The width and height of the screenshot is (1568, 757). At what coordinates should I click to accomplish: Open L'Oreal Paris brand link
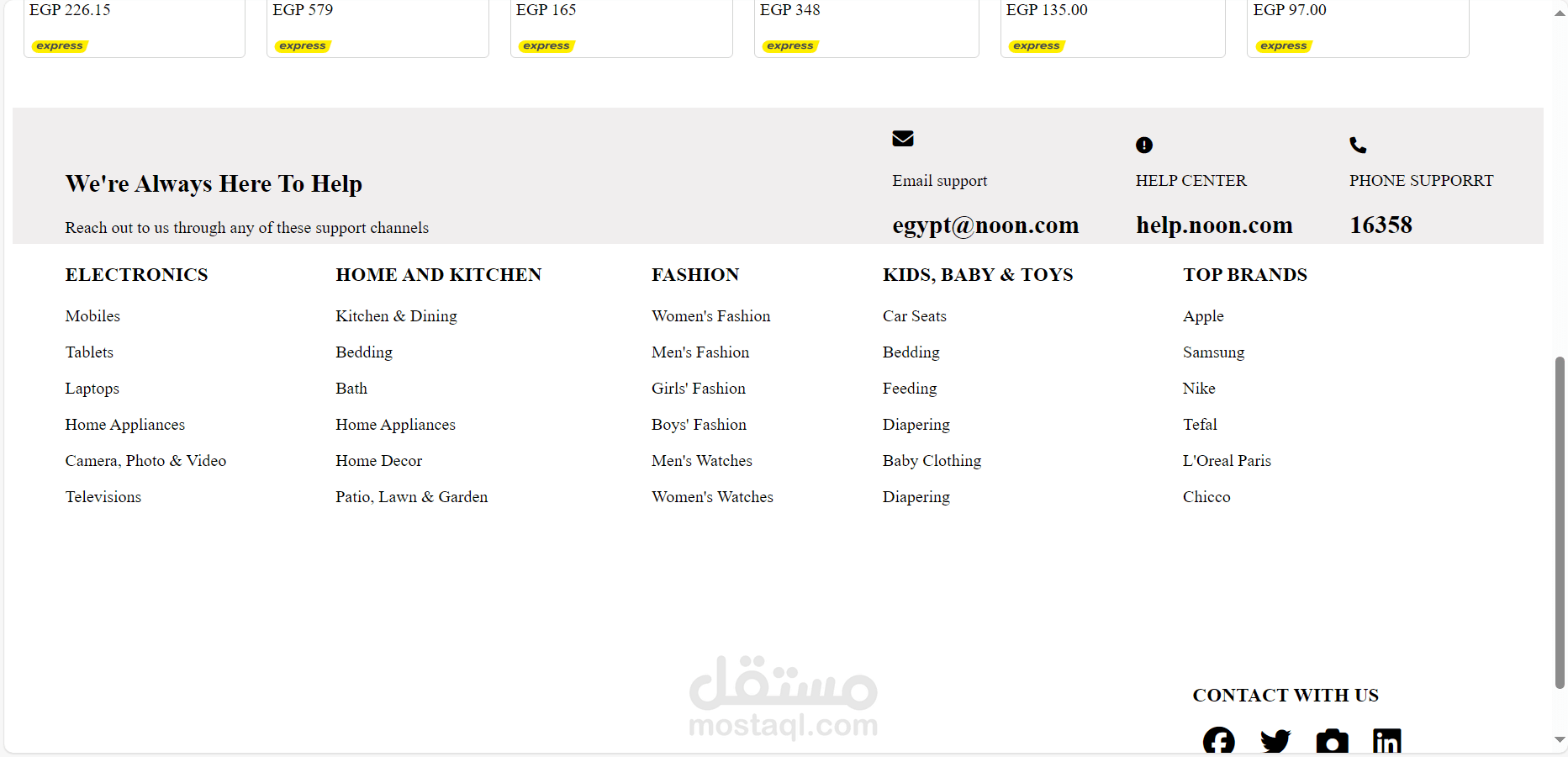(1227, 461)
